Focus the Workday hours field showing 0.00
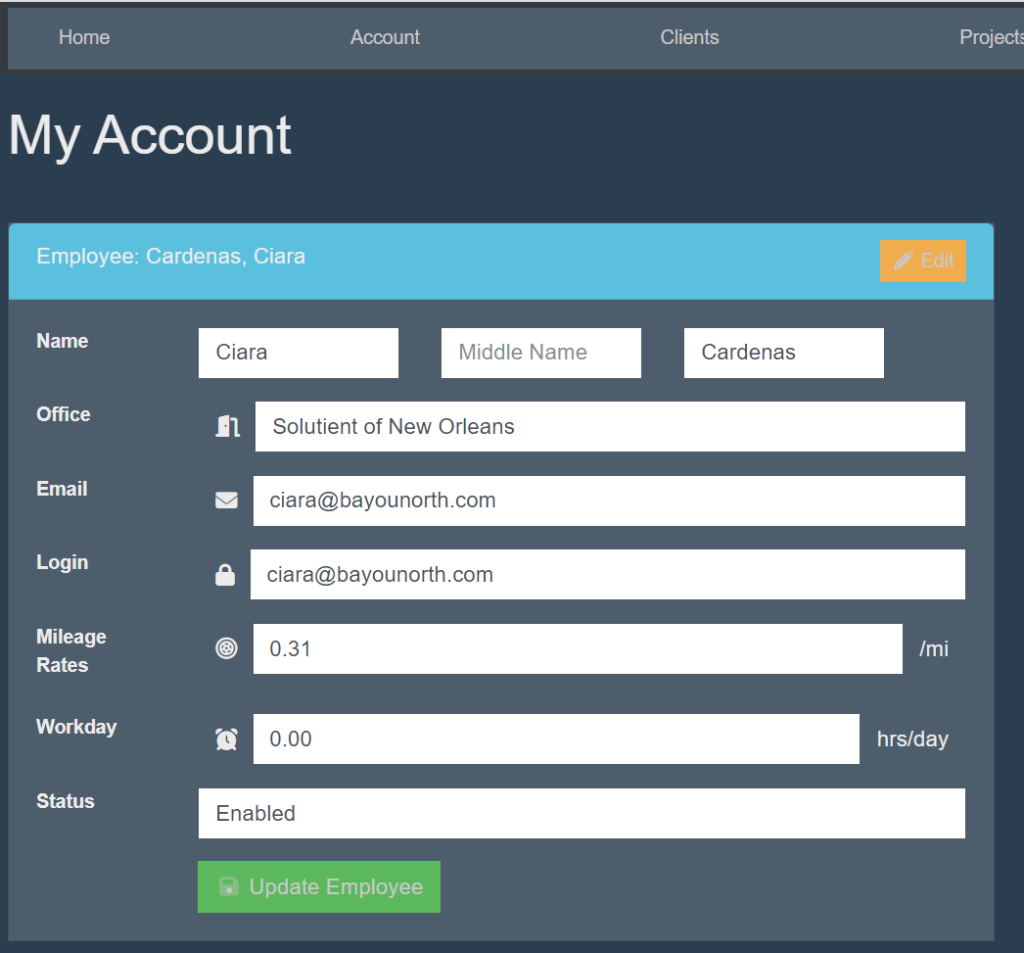1024x953 pixels. tap(555, 739)
